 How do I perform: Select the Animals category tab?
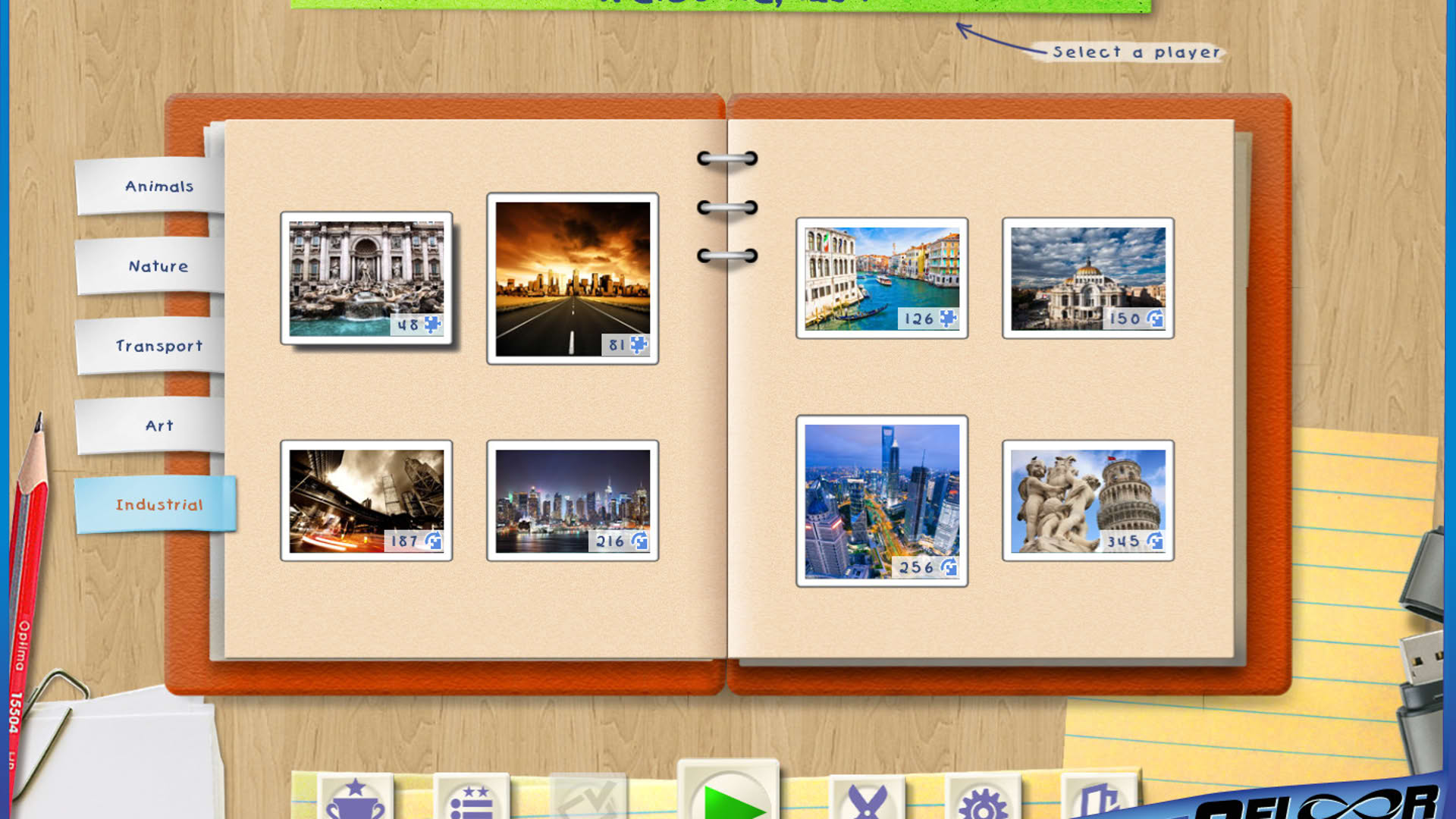click(150, 186)
